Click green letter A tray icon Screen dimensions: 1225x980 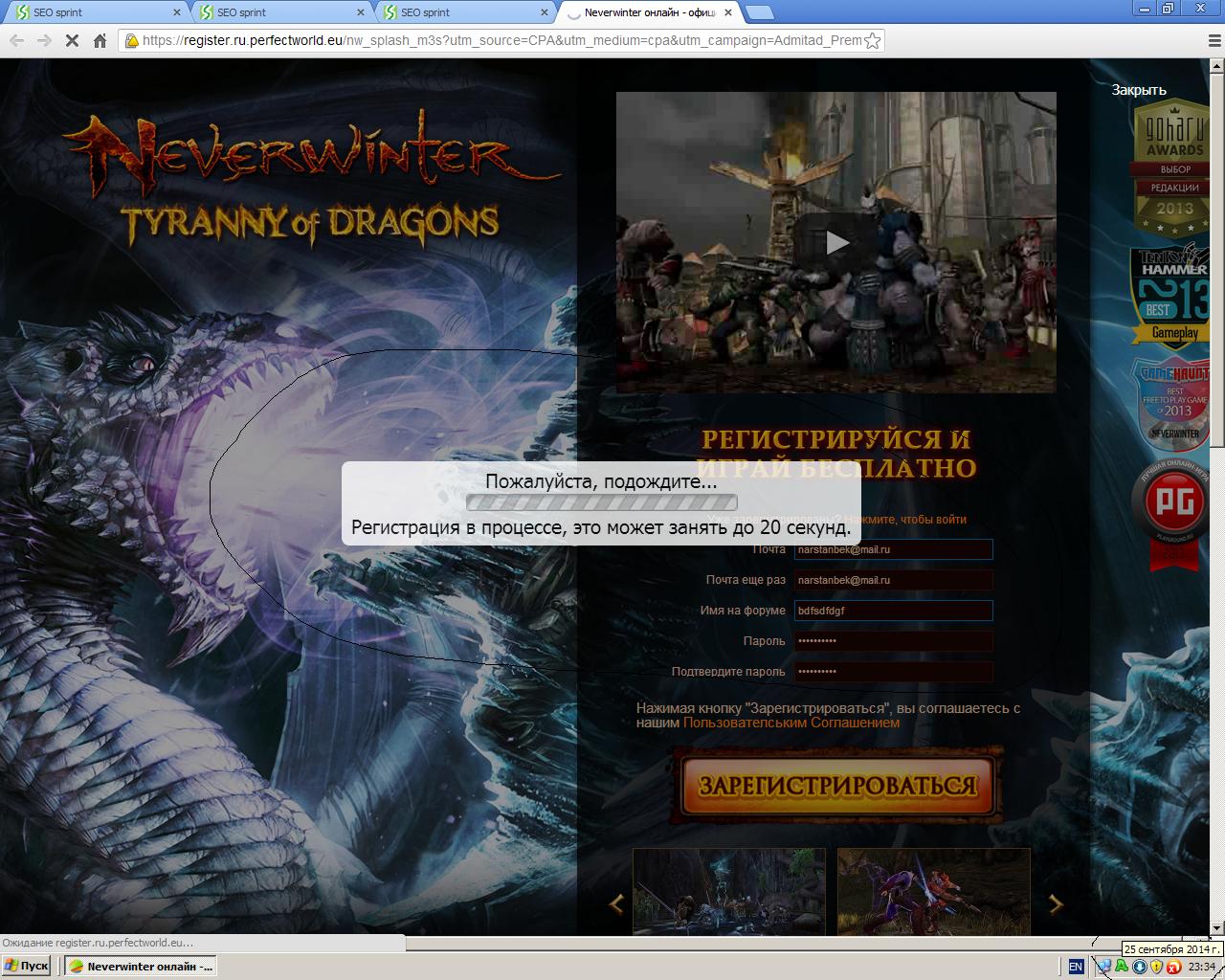click(x=1122, y=967)
